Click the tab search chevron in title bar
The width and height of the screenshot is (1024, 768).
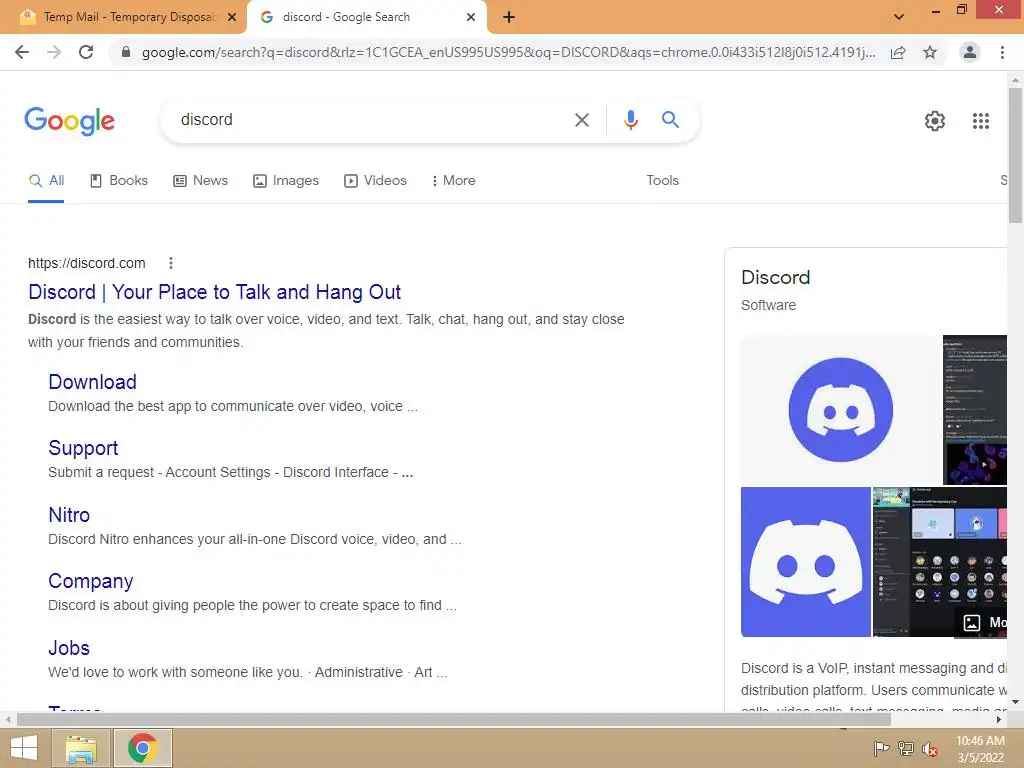pyautogui.click(x=899, y=17)
